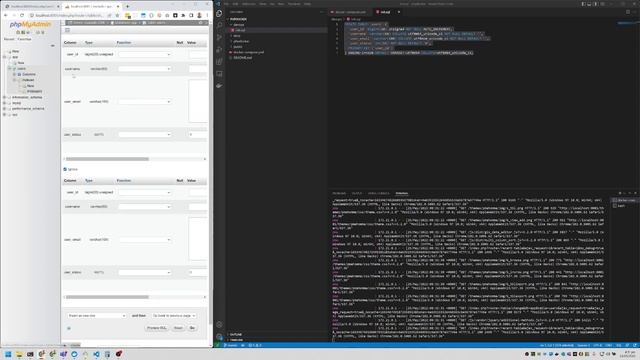This screenshot has width=640, height=360.
Task: Open Function dropdown for second user_id row
Action: [x=144, y=192]
